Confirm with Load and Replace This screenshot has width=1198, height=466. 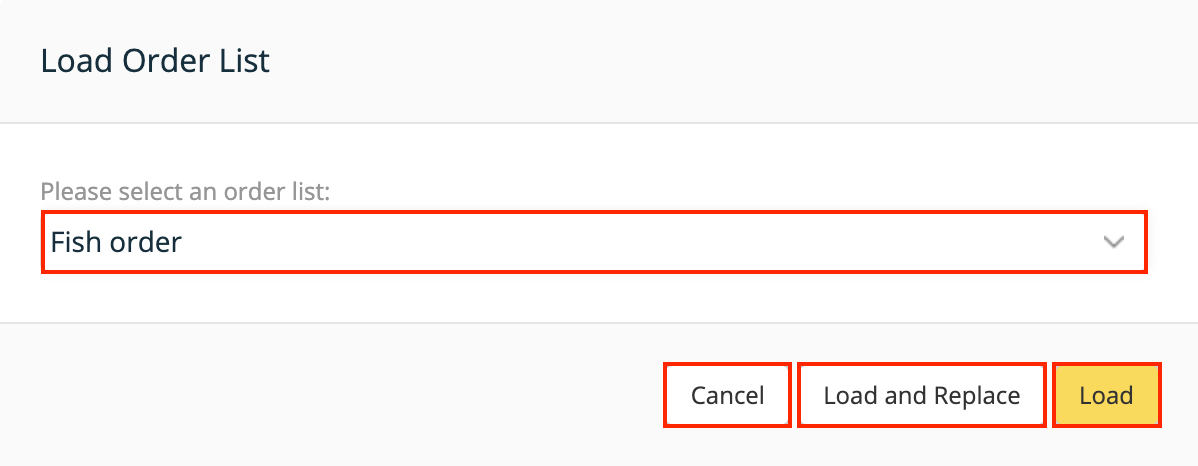(x=921, y=395)
